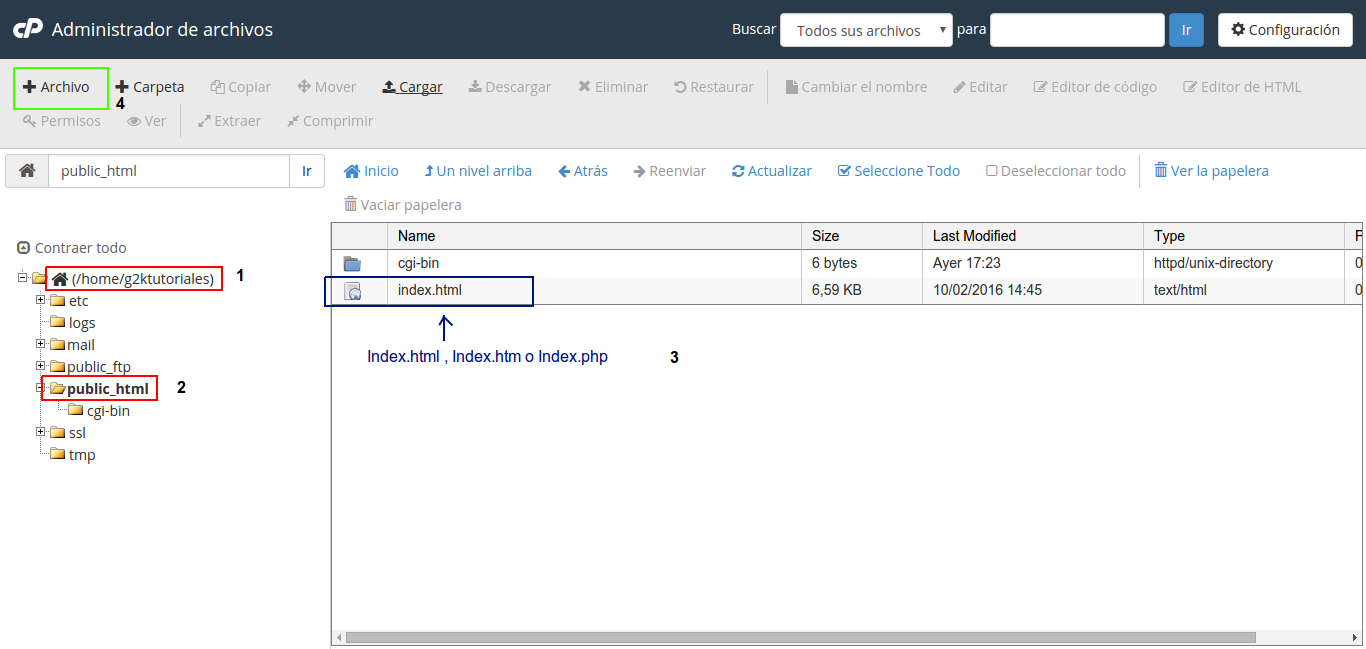The width and height of the screenshot is (1366, 649).
Task: Click Seleccione Todo to select all files
Action: (898, 171)
